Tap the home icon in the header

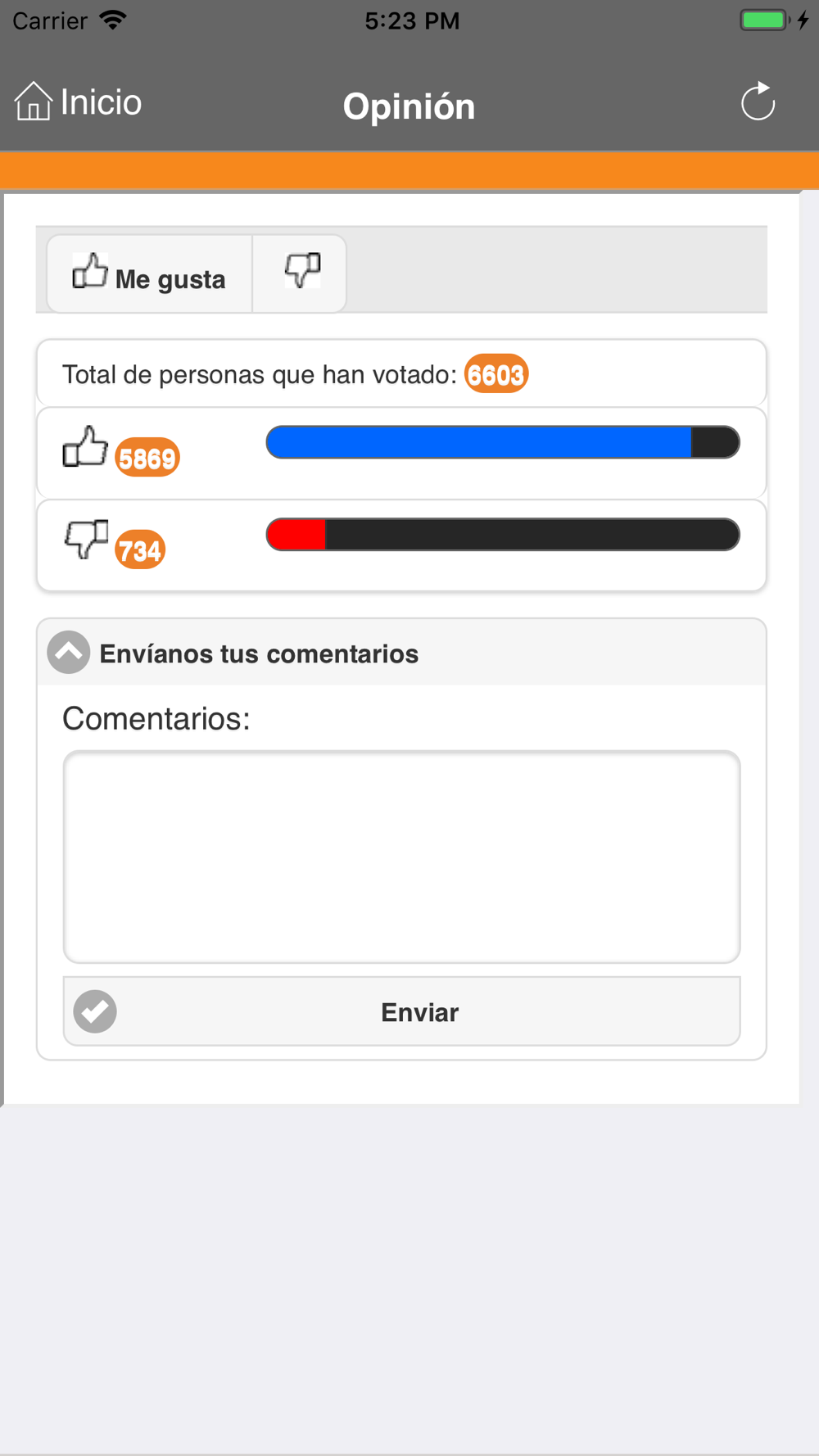pos(33,102)
